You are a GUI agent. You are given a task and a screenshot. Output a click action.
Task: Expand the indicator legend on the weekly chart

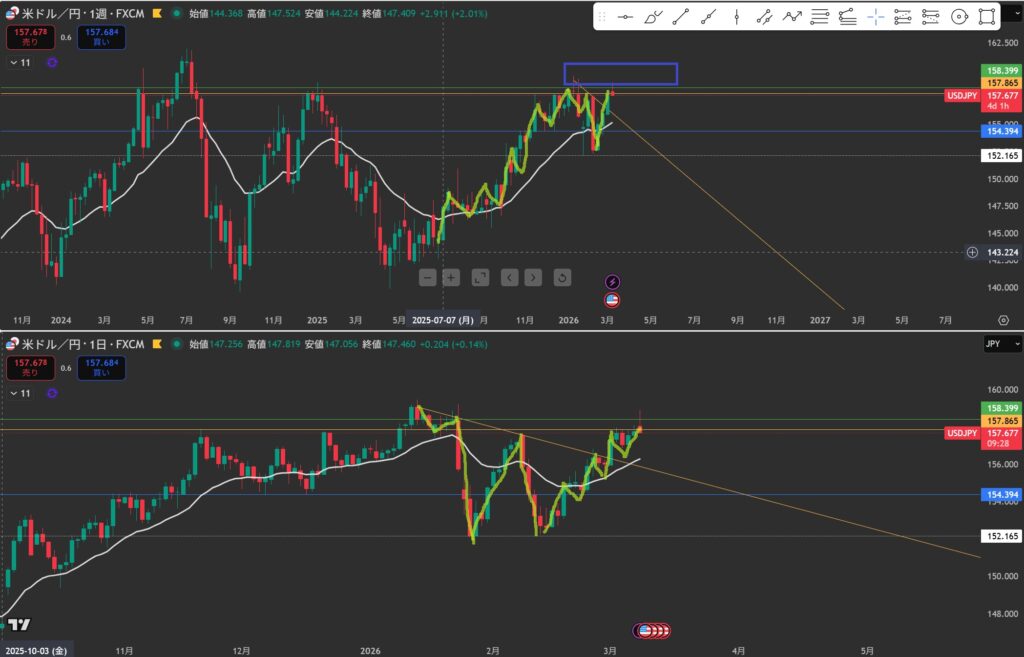tap(13, 62)
